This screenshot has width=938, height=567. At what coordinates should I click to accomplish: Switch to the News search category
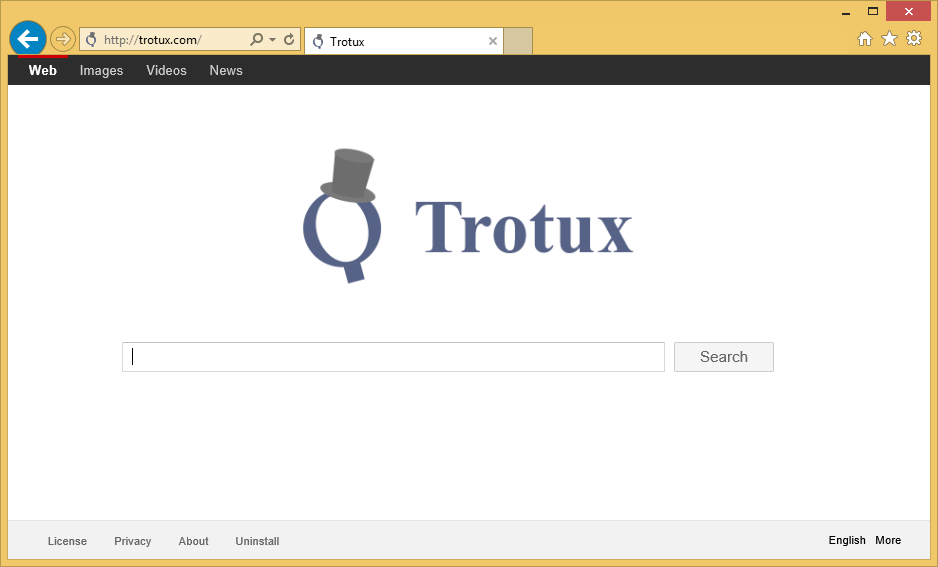(226, 71)
